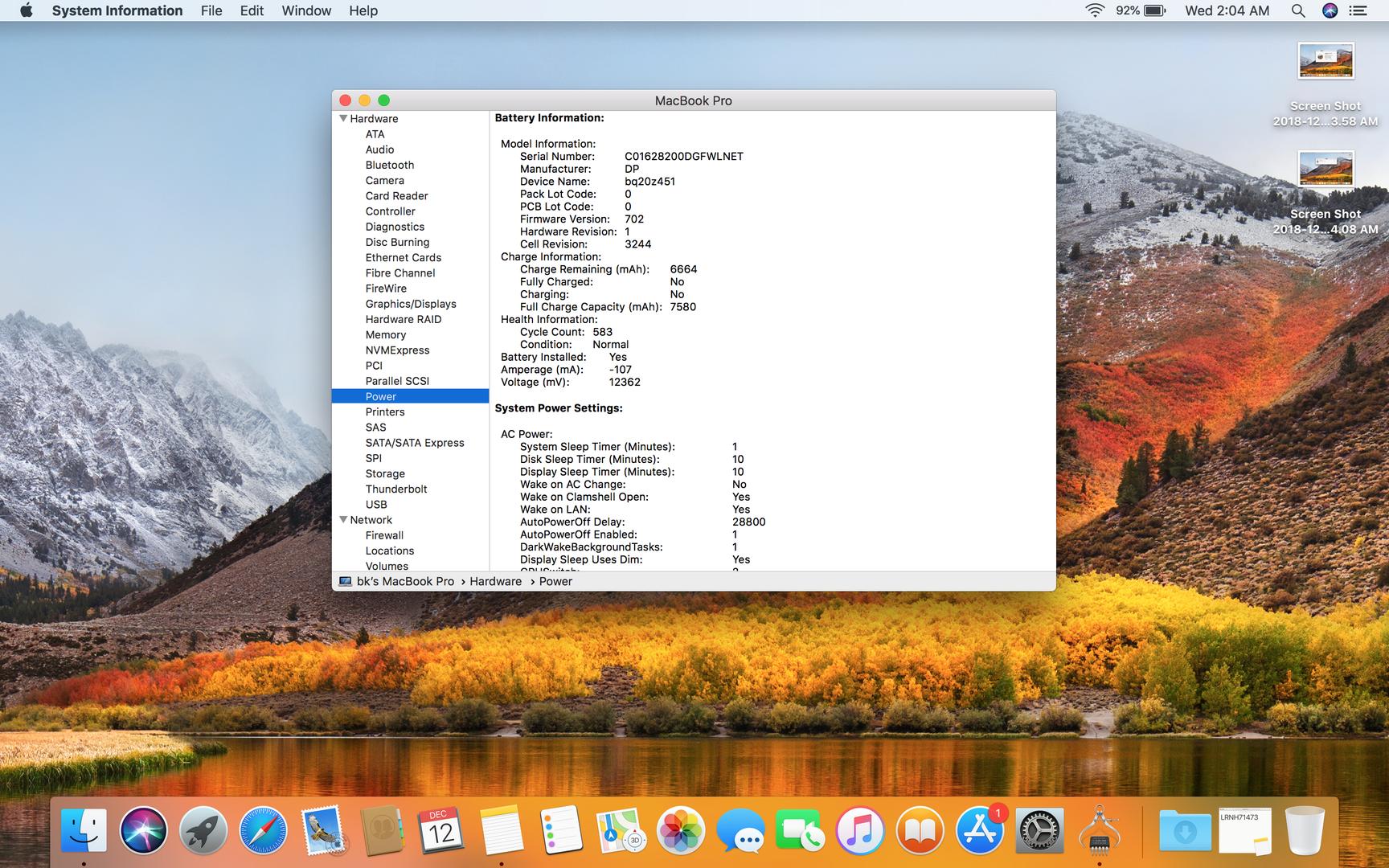Open App Store with badge 1
Viewport: 1389px width, 868px height.
click(x=980, y=830)
